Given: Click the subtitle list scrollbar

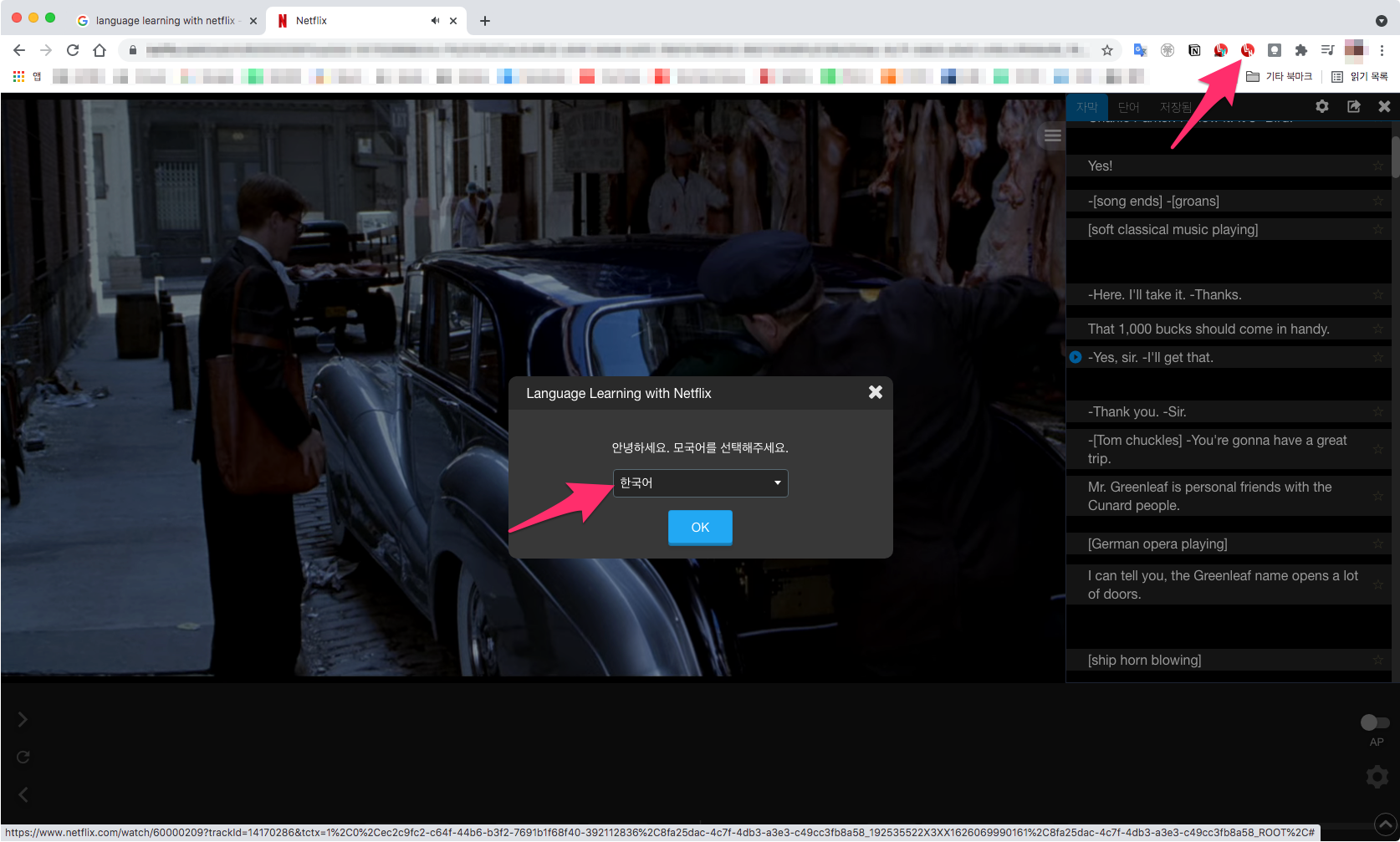Looking at the screenshot, I should pyautogui.click(x=1395, y=156).
